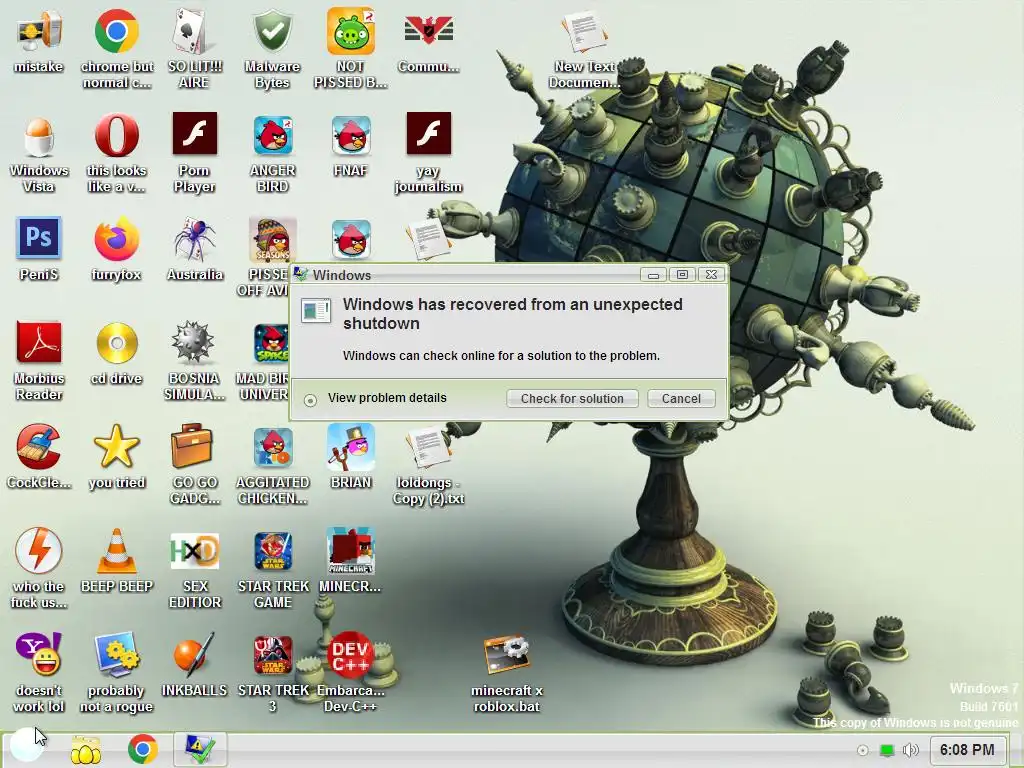This screenshot has height=768, width=1024.
Task: Open the green network tray icon
Action: (x=886, y=750)
